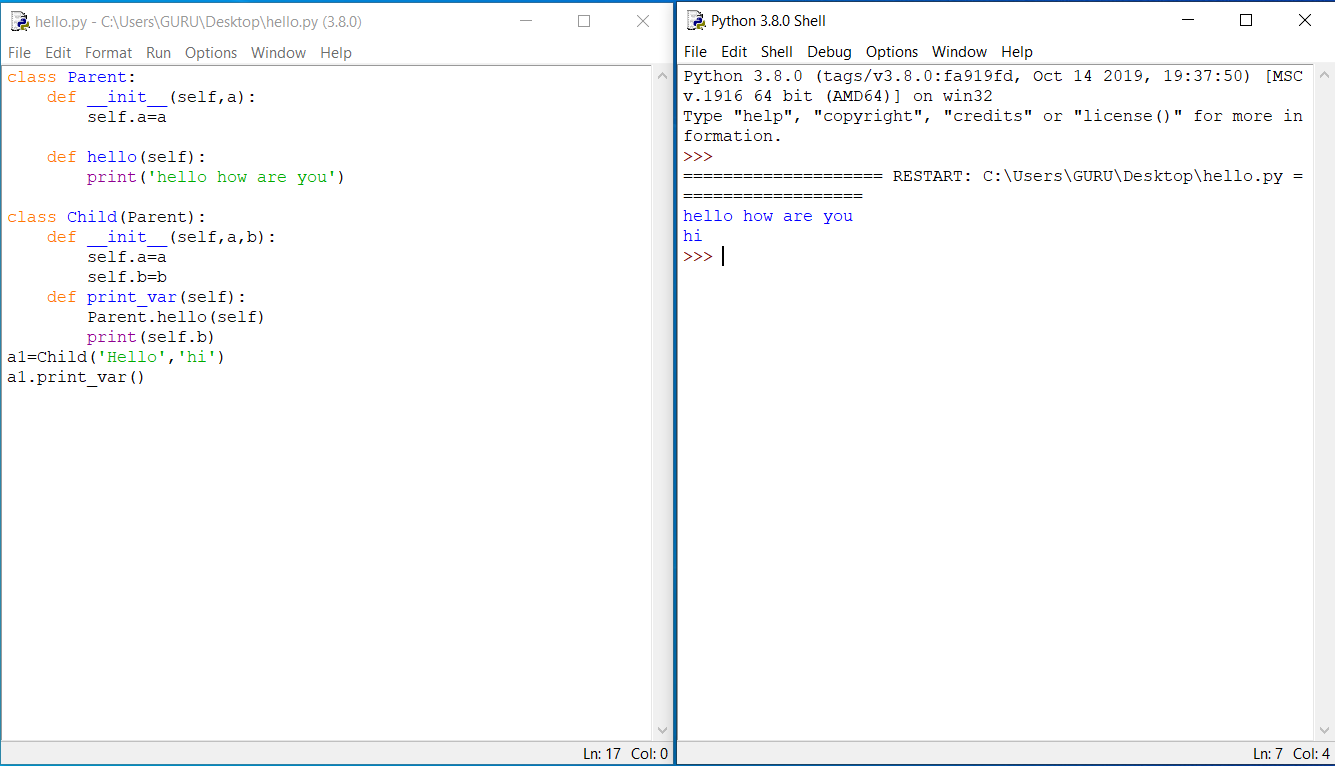This screenshot has width=1335, height=766.
Task: Open the Shell menu in the shell window
Action: (x=776, y=51)
